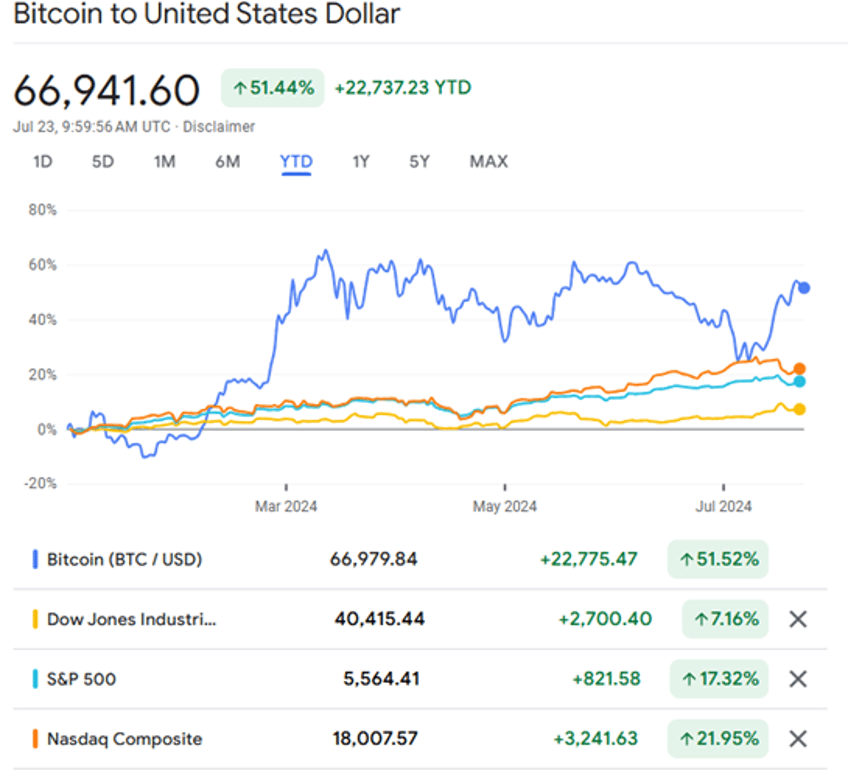The height and width of the screenshot is (779, 848).
Task: Click the S&P 500 value 5,564.41
Action: click(381, 679)
